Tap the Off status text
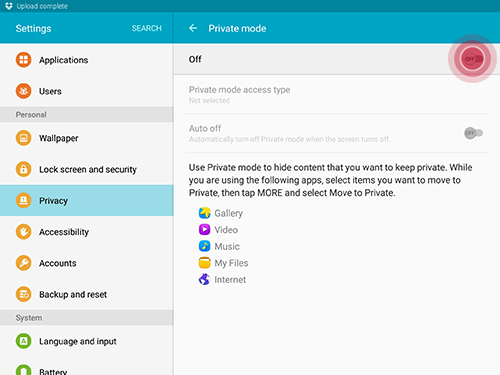The image size is (500, 375). [195, 59]
